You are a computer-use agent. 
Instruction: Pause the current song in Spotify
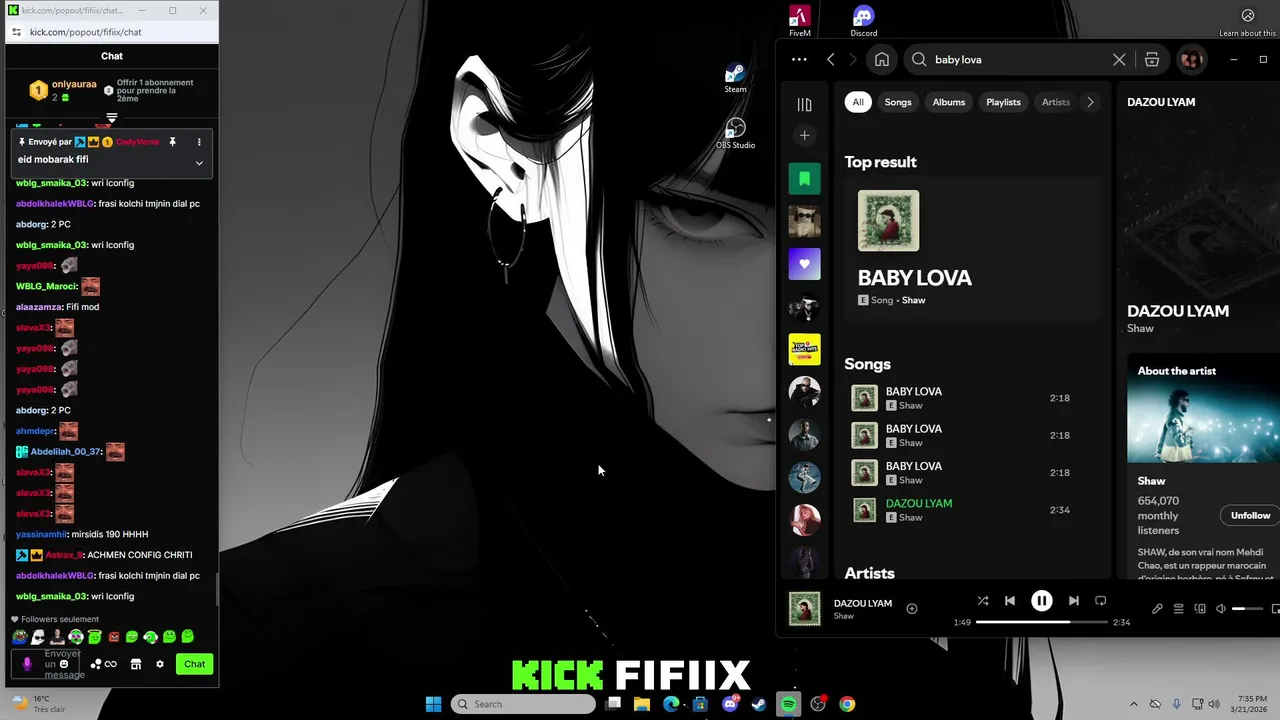tap(1041, 601)
